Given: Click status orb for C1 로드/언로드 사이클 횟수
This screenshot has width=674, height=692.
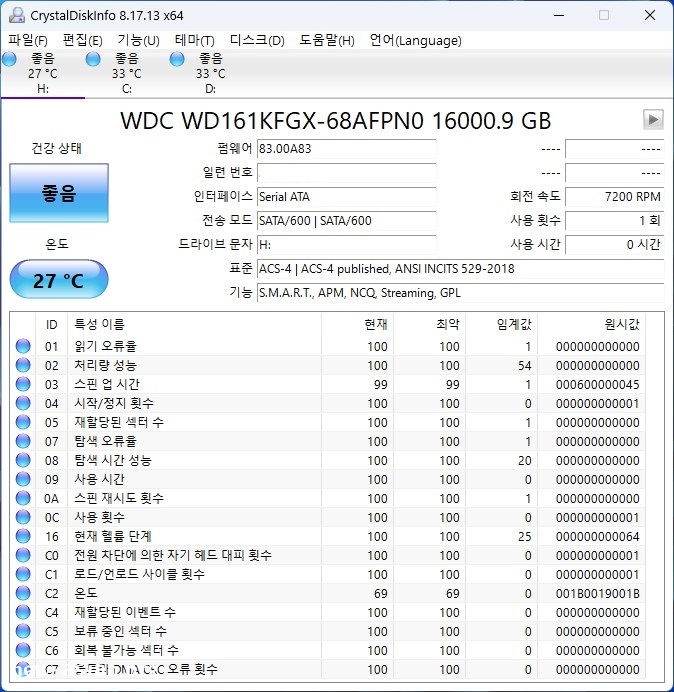Looking at the screenshot, I should [23, 574].
